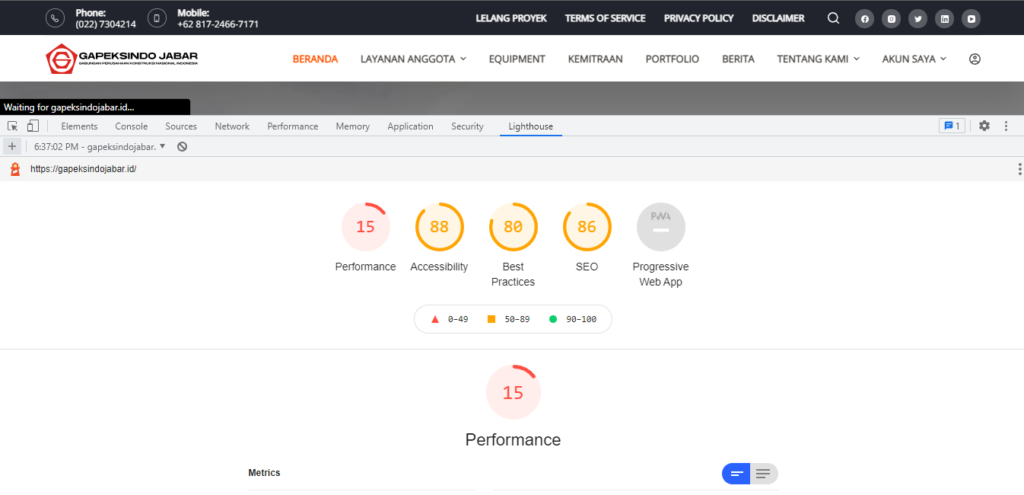Click the score scale legend 90-100

573,319
